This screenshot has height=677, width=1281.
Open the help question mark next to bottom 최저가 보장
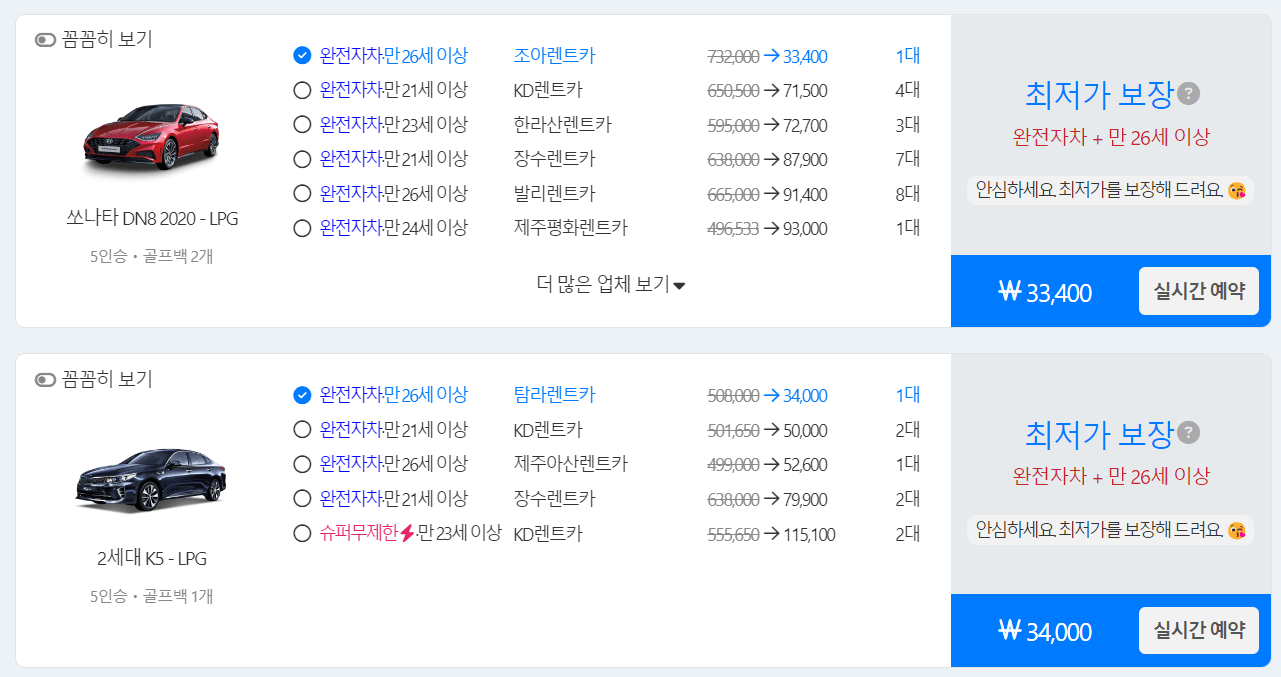tap(1187, 431)
